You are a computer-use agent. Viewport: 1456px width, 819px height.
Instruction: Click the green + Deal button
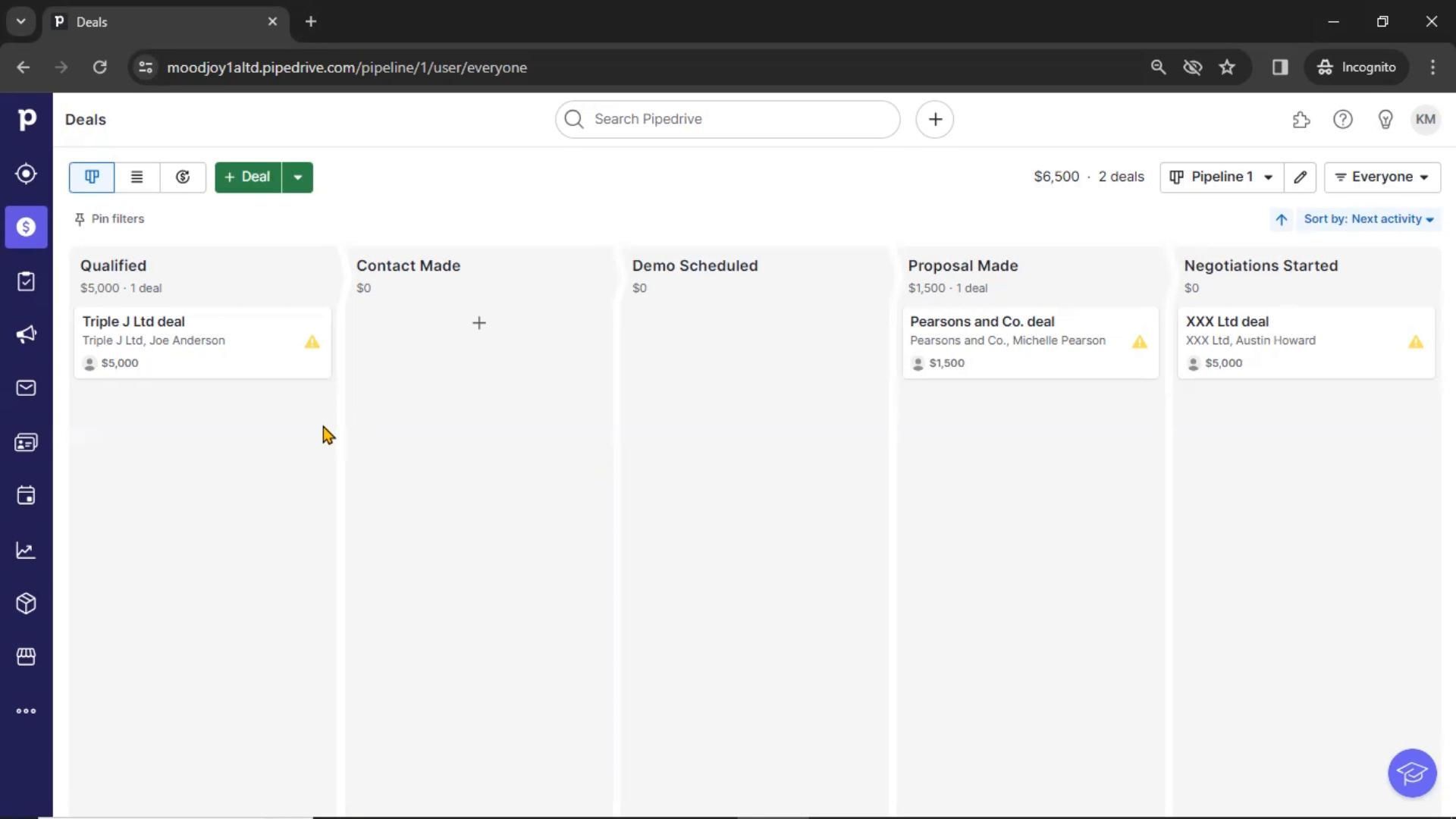pos(248,177)
